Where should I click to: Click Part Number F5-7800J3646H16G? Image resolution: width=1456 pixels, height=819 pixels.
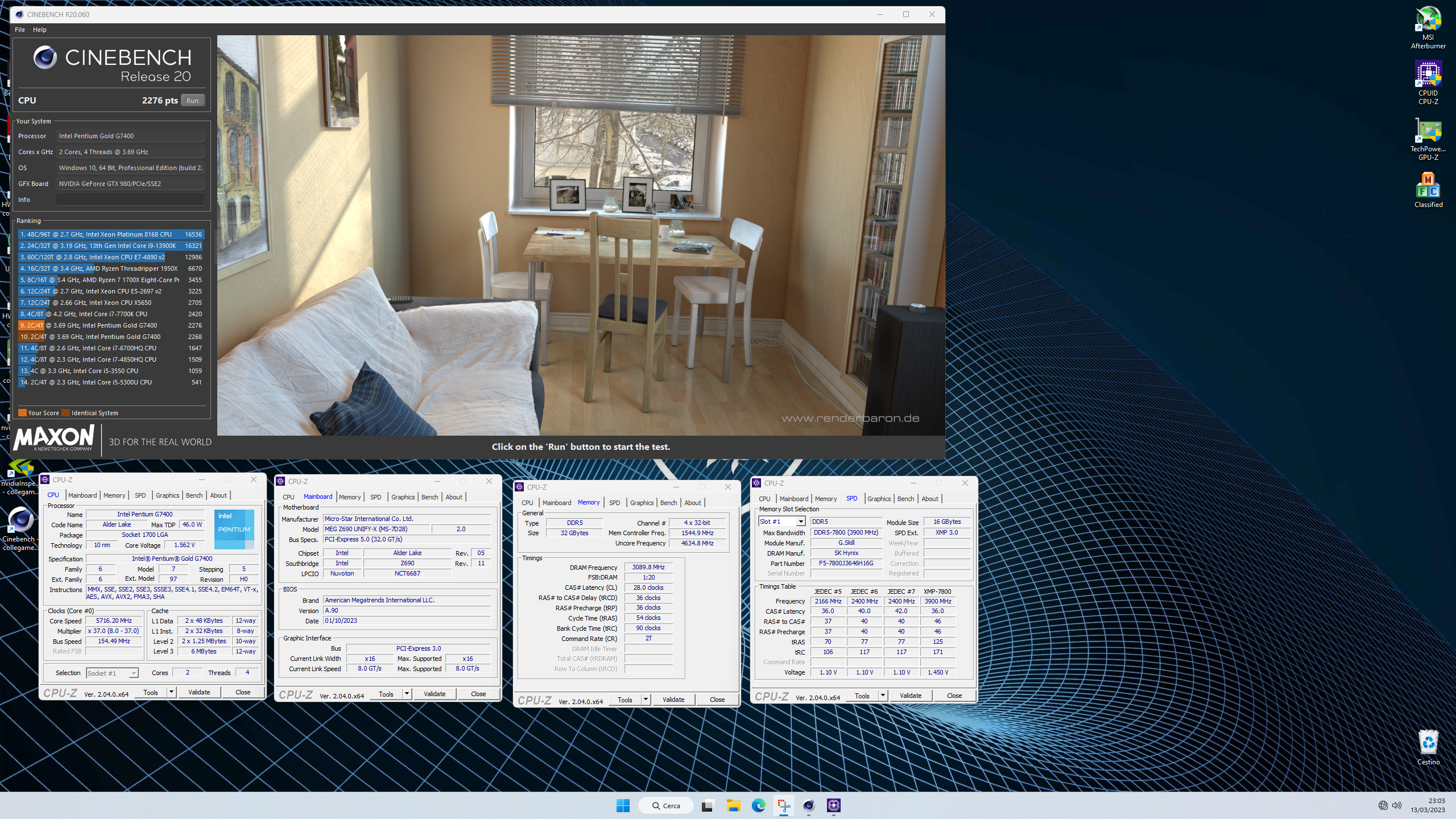[846, 563]
